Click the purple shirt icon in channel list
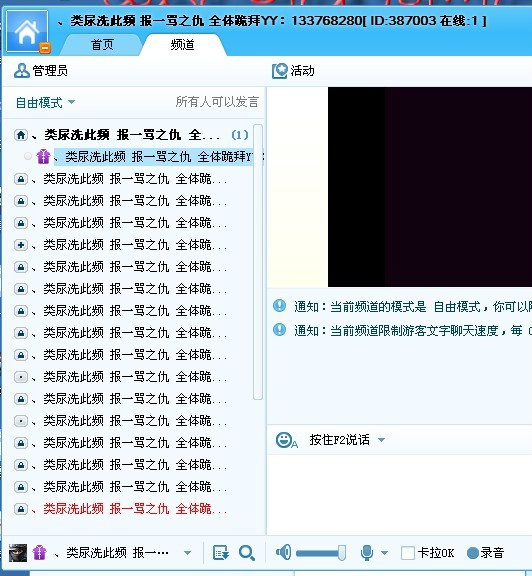The height and width of the screenshot is (576, 532). click(43, 157)
